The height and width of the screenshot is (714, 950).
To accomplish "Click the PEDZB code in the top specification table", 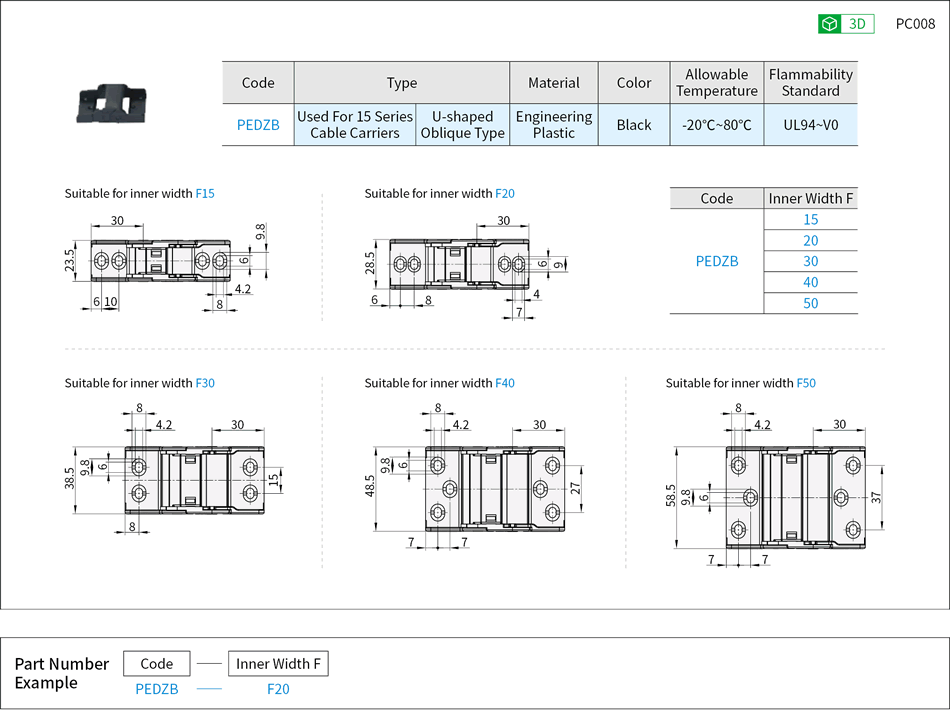I will coord(258,125).
